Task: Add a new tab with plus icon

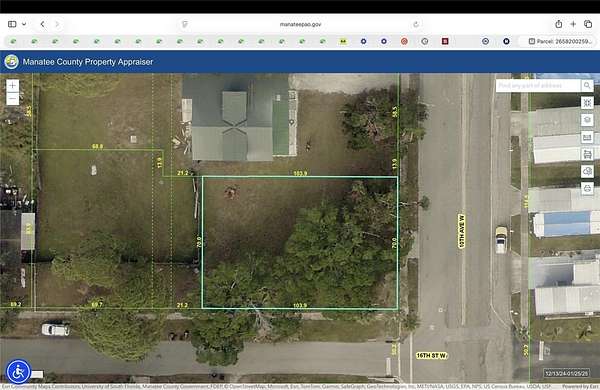Action: tap(573, 24)
